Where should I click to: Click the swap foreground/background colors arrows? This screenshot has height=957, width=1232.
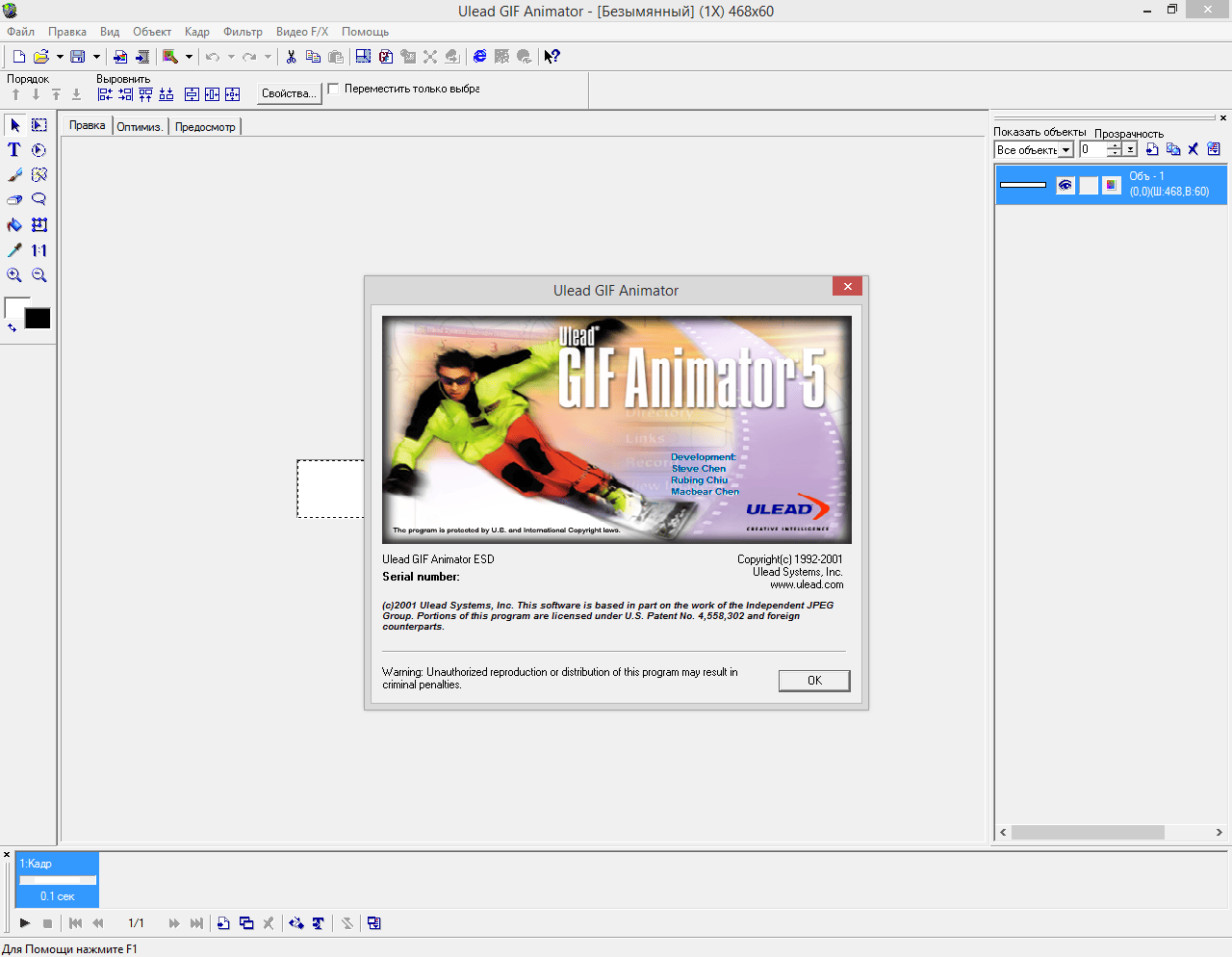(12, 328)
